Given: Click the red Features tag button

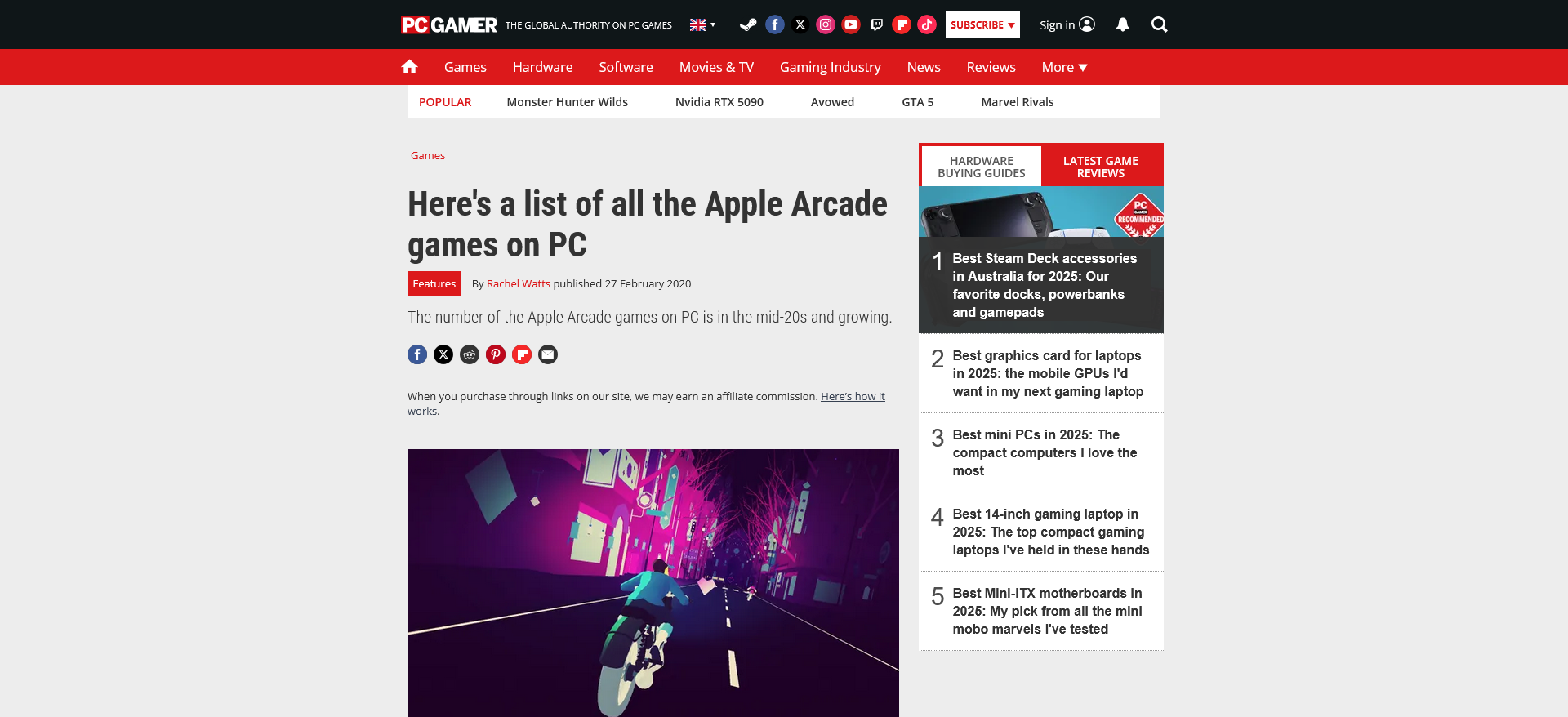Looking at the screenshot, I should point(434,283).
